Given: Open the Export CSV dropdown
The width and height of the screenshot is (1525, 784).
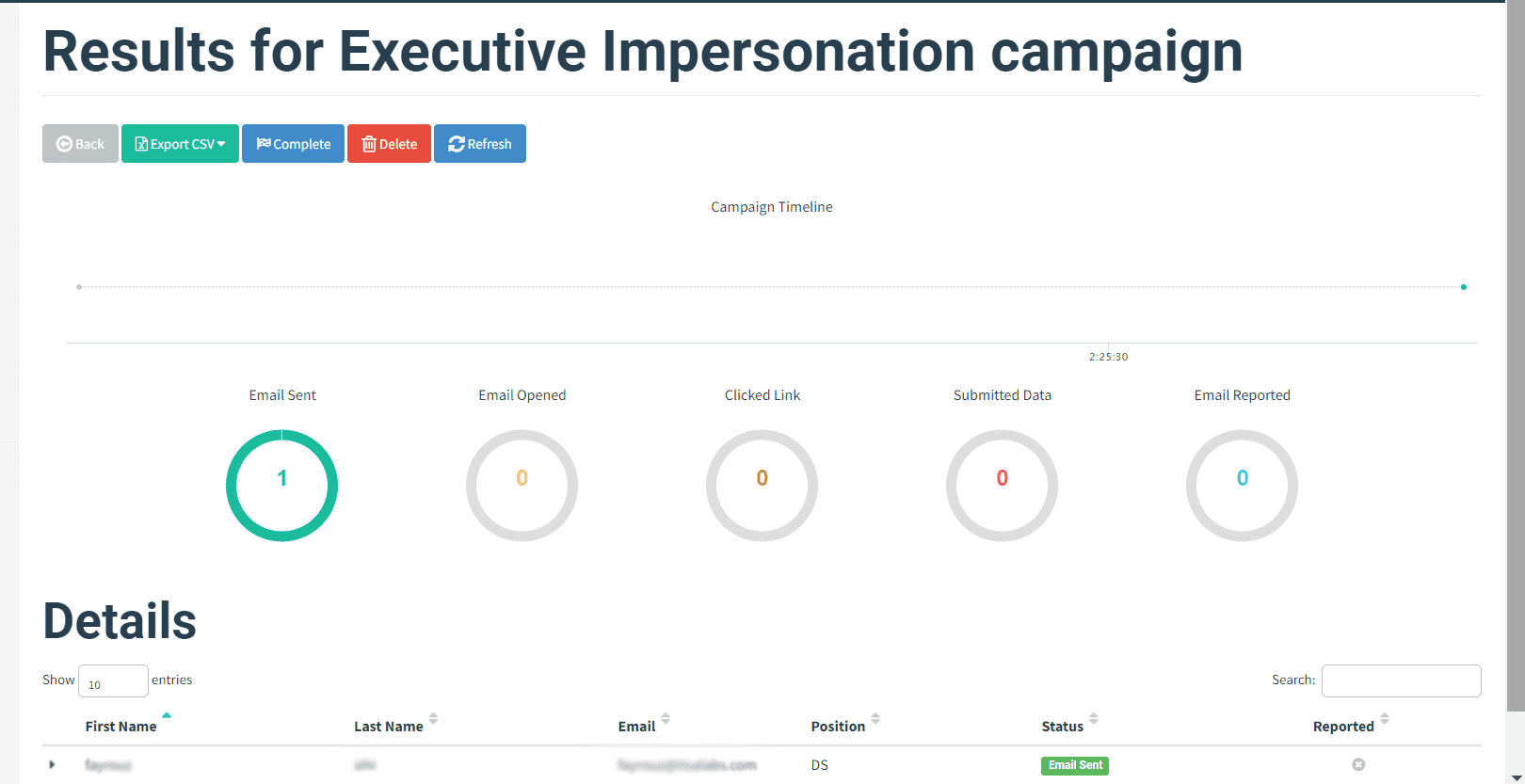Looking at the screenshot, I should click(180, 144).
